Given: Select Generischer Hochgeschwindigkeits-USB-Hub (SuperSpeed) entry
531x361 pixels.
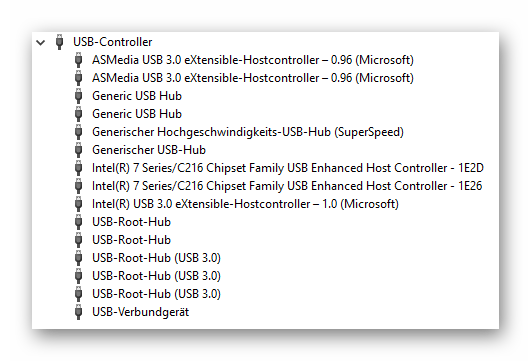Looking at the screenshot, I should (248, 132).
